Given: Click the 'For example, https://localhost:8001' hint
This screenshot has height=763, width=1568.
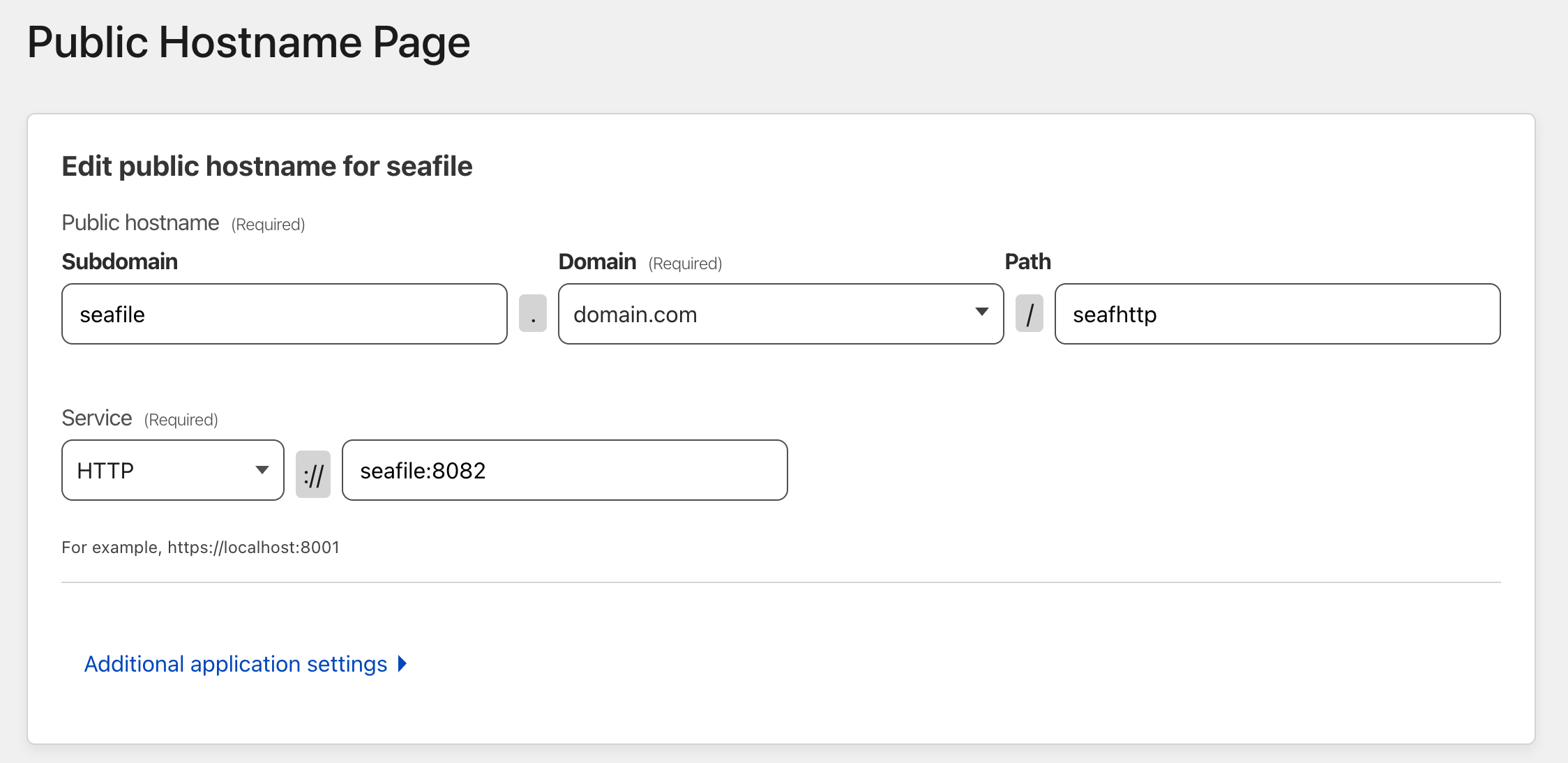Looking at the screenshot, I should pyautogui.click(x=200, y=547).
